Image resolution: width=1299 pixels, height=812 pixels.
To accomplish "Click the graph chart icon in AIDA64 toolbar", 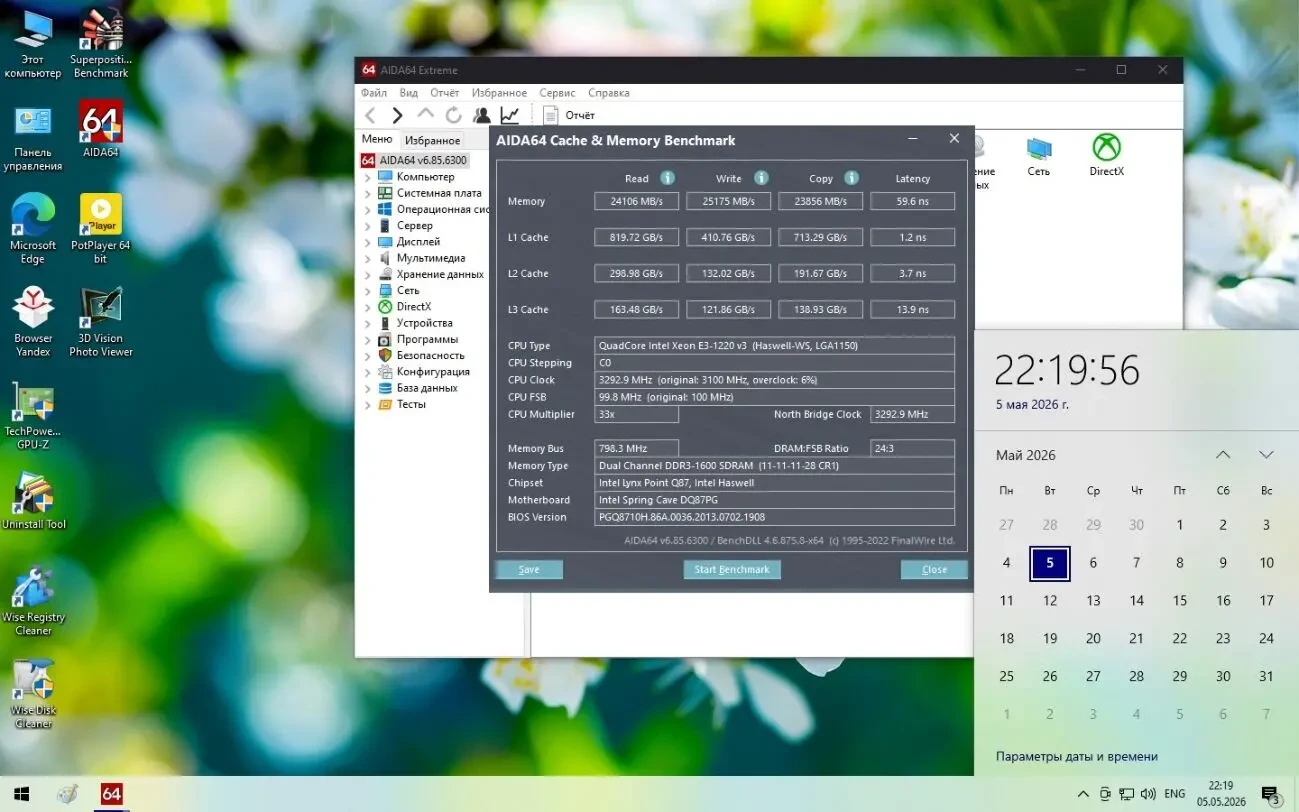I will 510,115.
